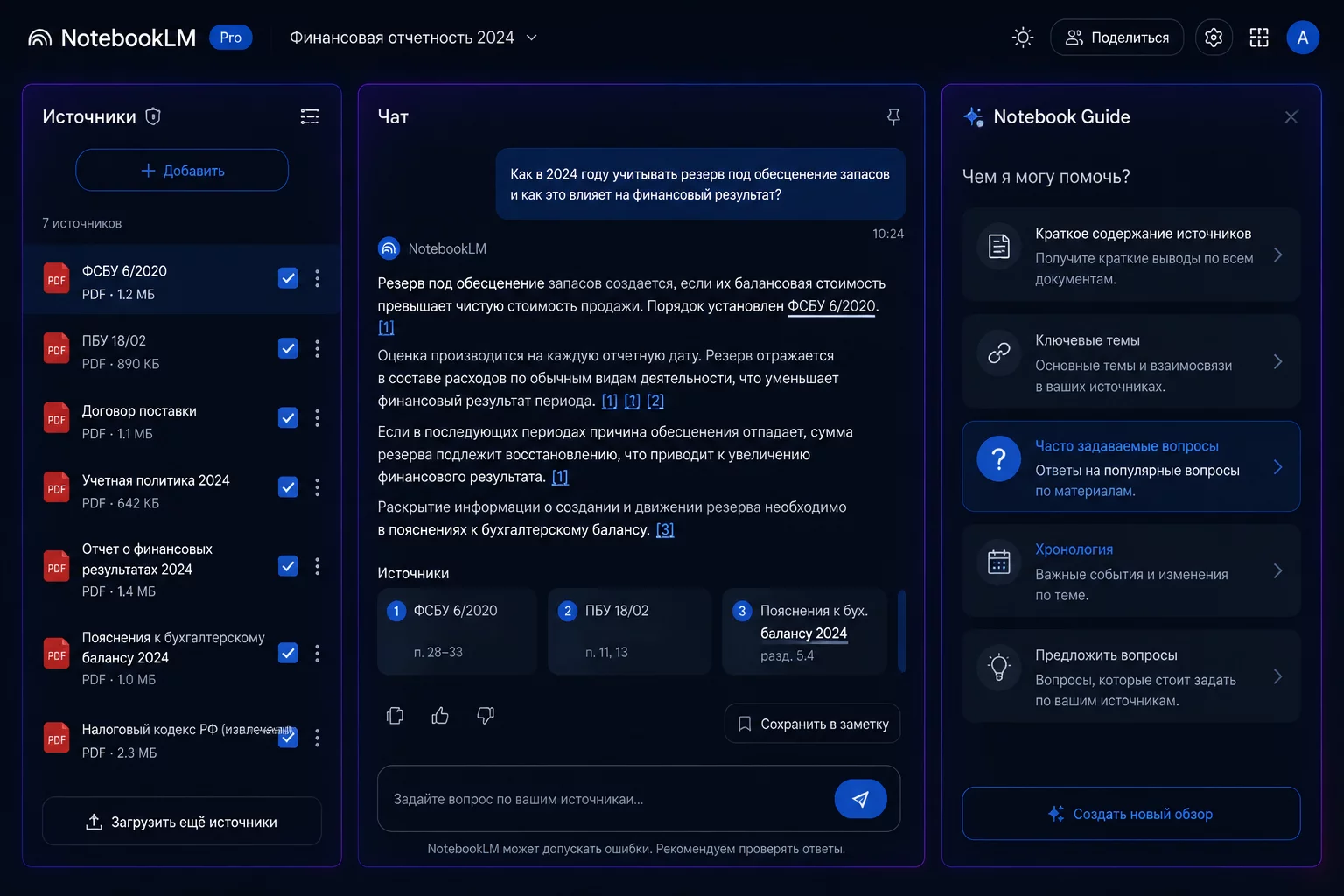Viewport: 1344px width, 896px height.
Task: Click the question mark icon of FAQ card
Action: tap(999, 458)
